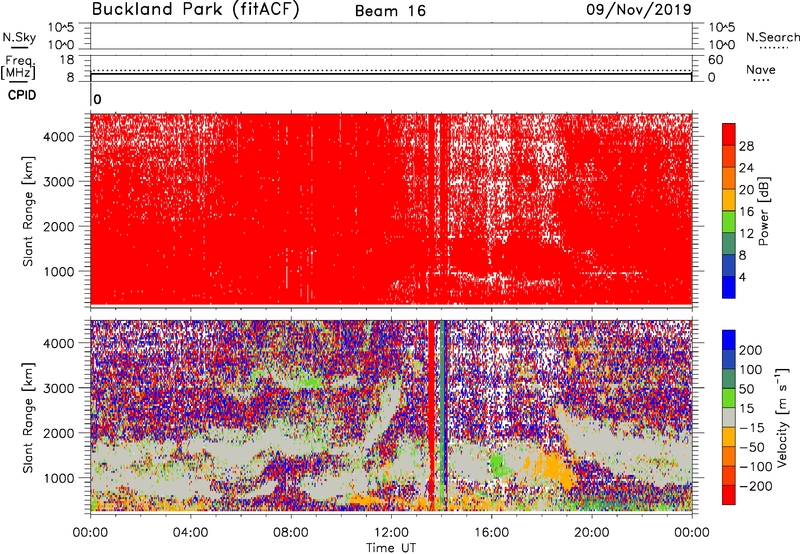
Task: Click the "2000" tick of the velocity panel
Action: (59, 433)
